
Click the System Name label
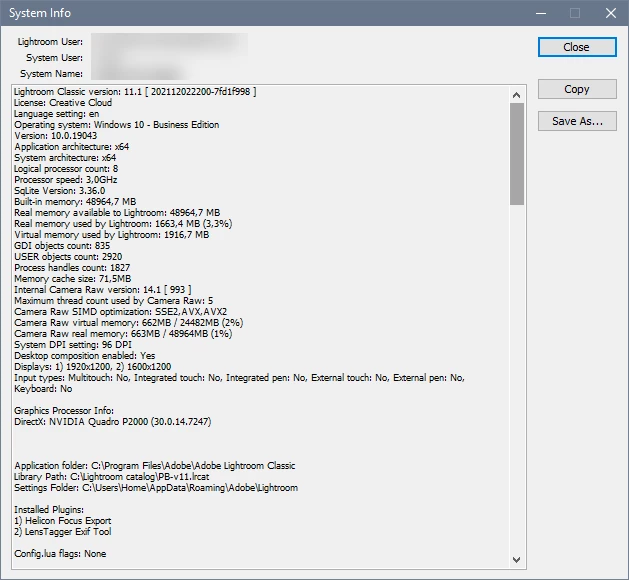coord(51,74)
